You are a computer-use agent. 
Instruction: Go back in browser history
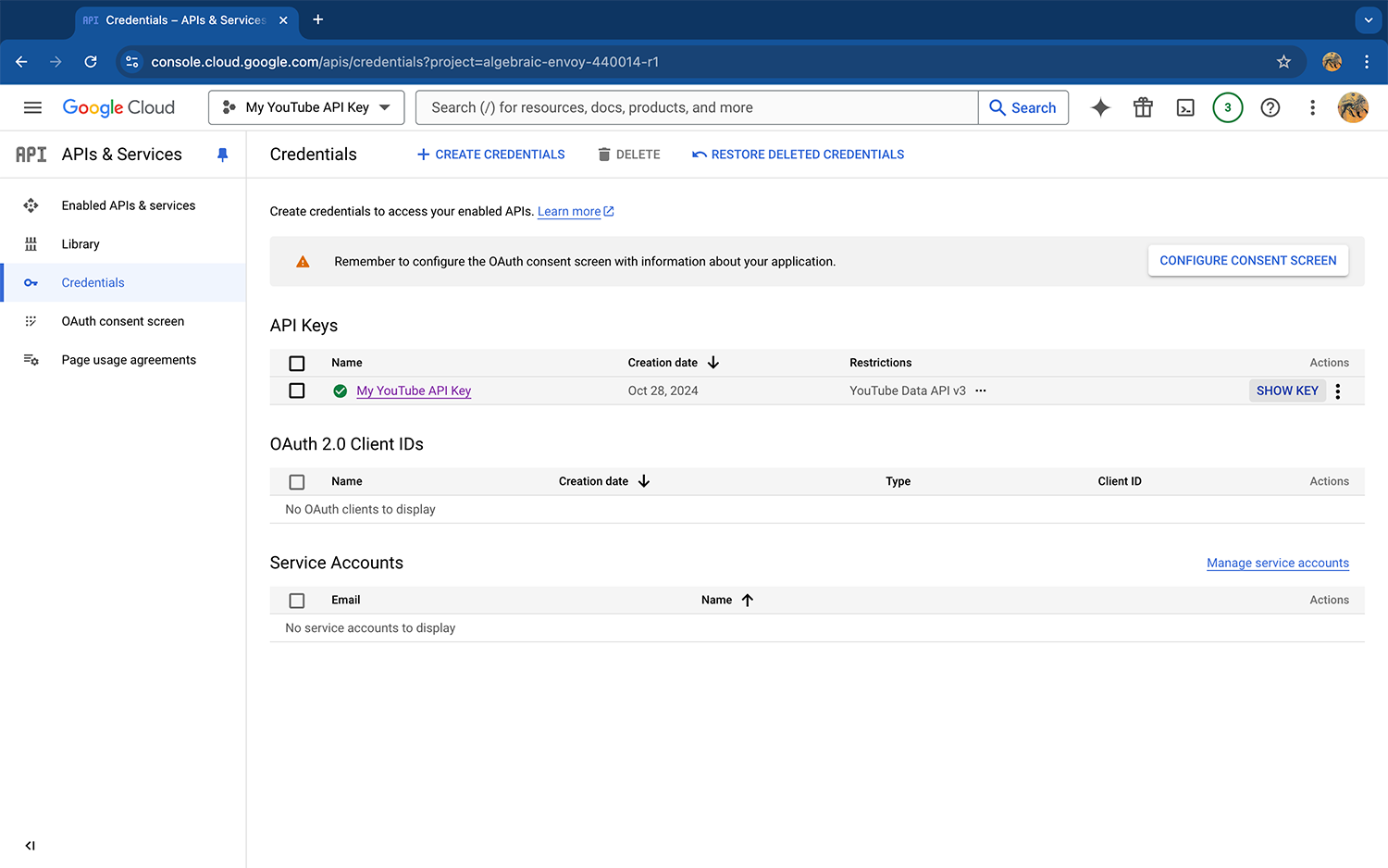tap(21, 62)
